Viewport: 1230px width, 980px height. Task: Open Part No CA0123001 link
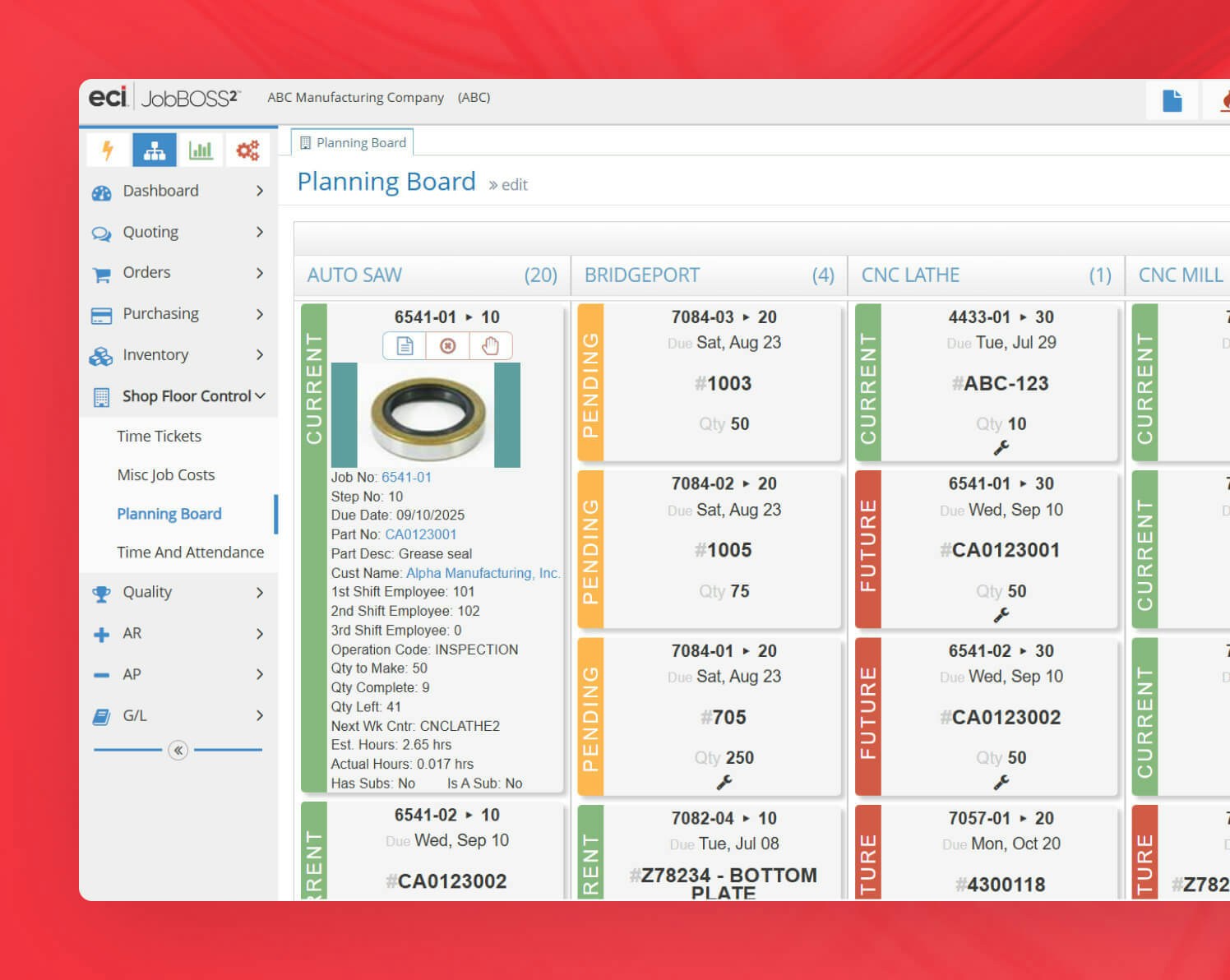420,534
